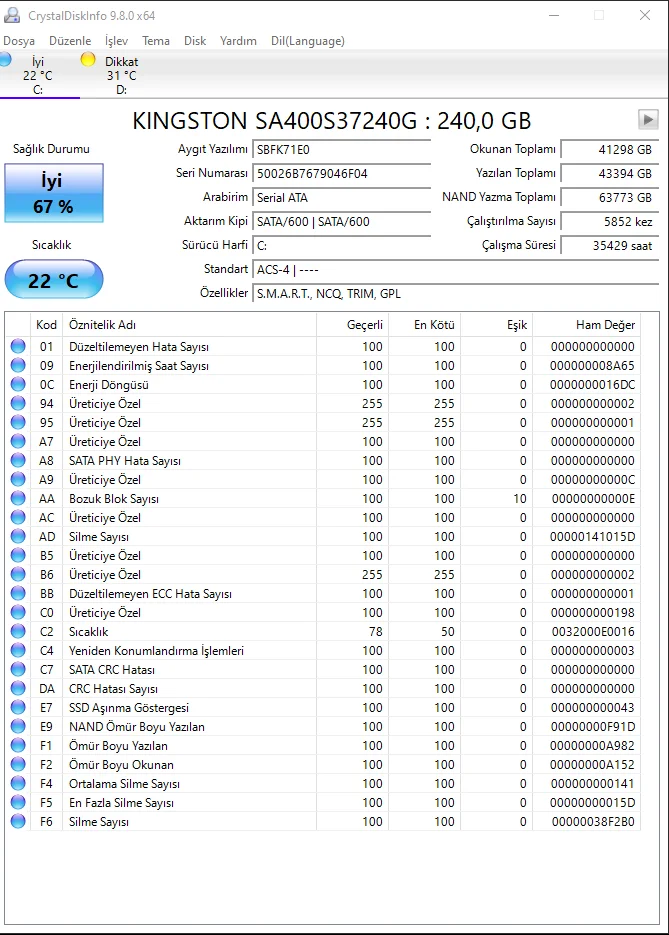Click status orb for SATA CRC Hatası
Screen dimensions: 669x935
point(18,669)
